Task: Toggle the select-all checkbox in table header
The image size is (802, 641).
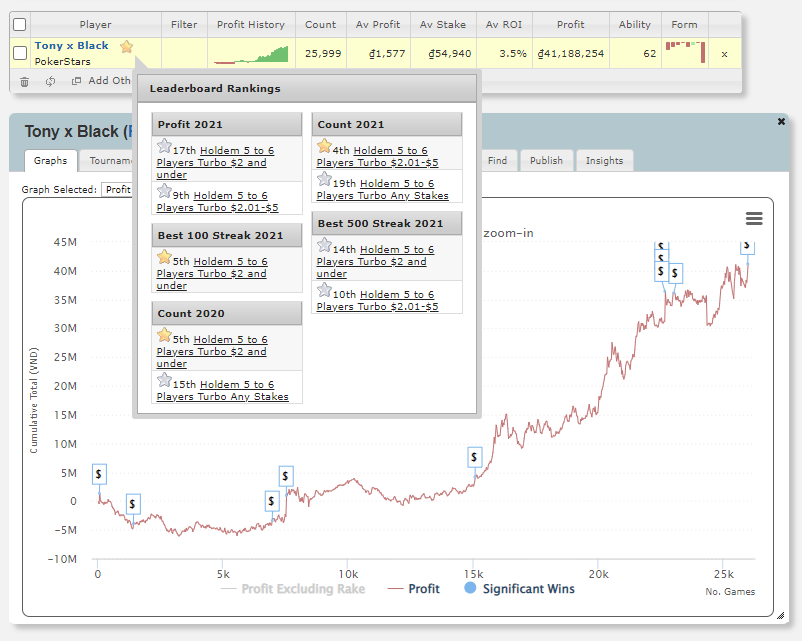Action: [20, 25]
